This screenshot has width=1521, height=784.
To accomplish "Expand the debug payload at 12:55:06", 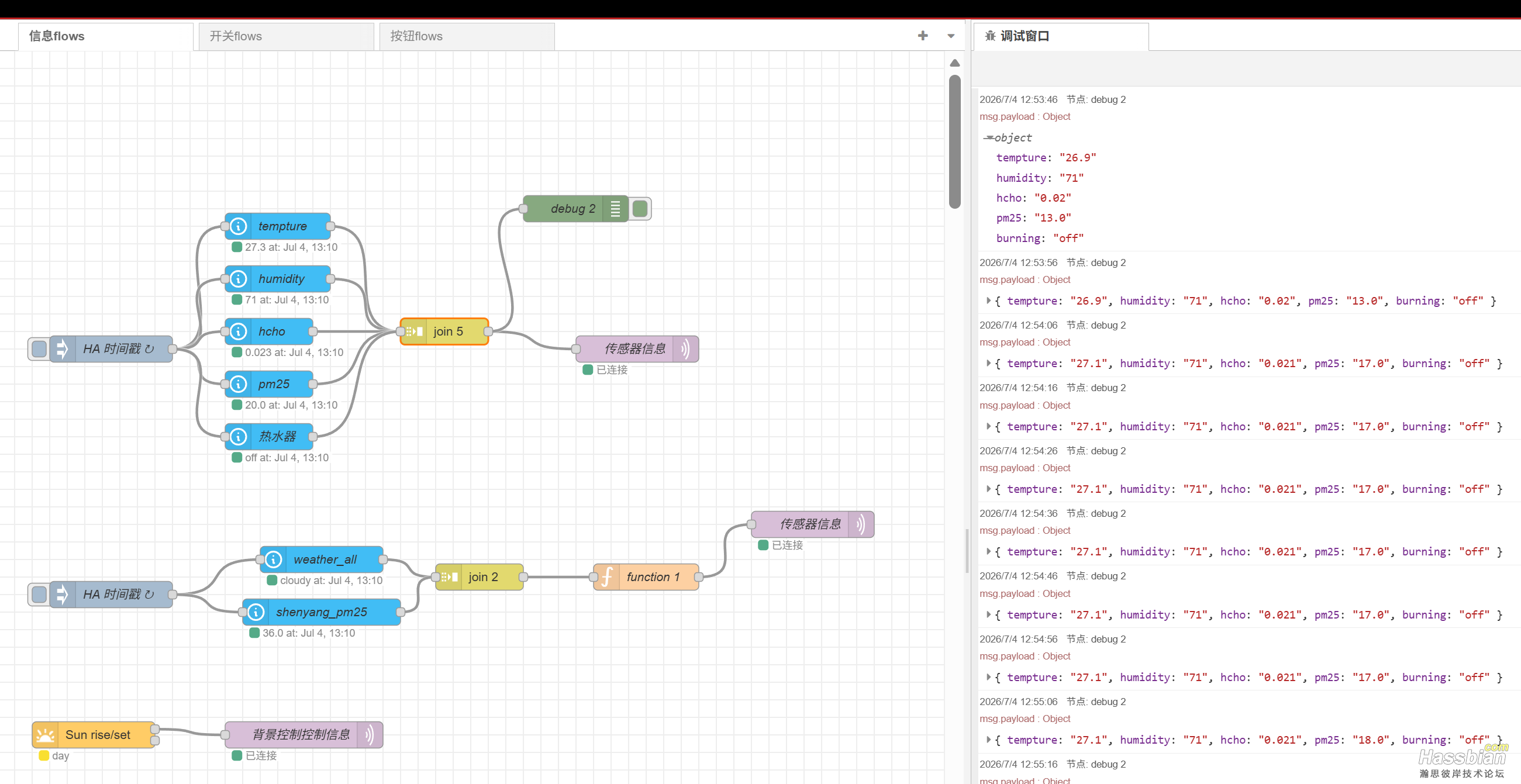I will (988, 740).
